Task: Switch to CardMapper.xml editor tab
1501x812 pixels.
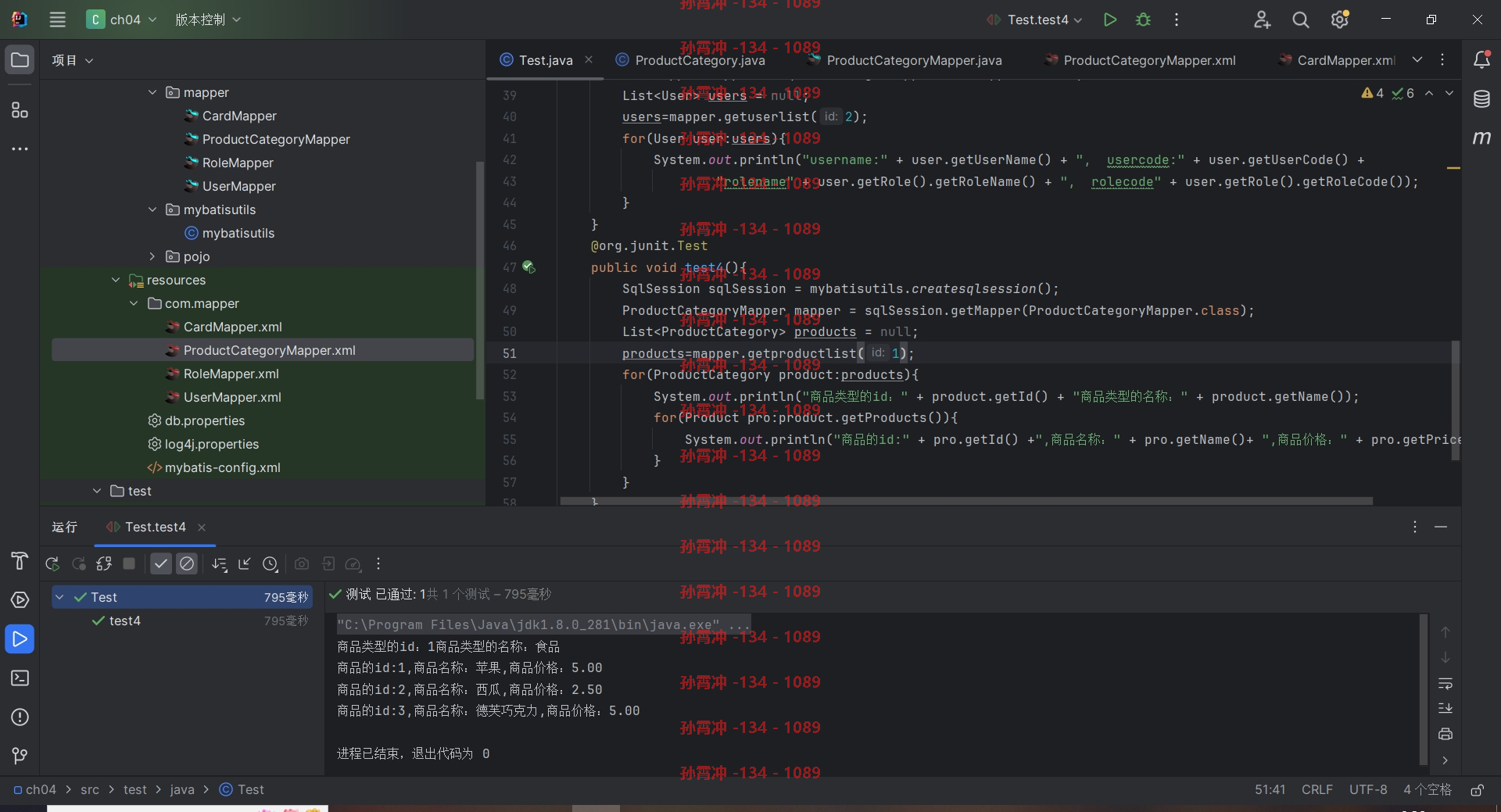Action: (1336, 60)
